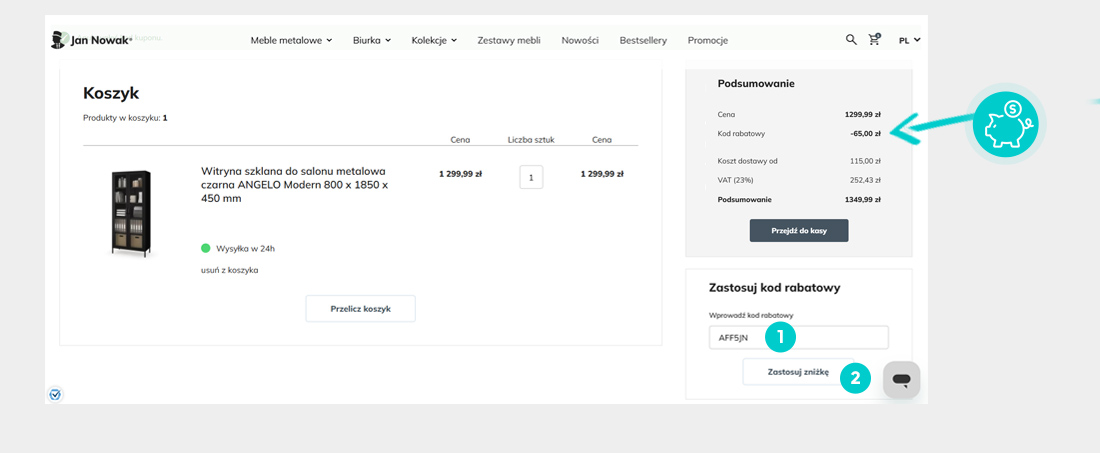Click usuń z koszyka link
Viewport: 1100px width, 453px height.
(229, 270)
